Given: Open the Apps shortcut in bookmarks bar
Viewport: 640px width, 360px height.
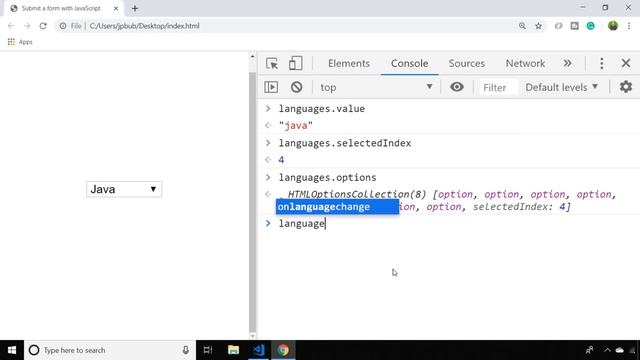Looking at the screenshot, I should (x=20, y=42).
